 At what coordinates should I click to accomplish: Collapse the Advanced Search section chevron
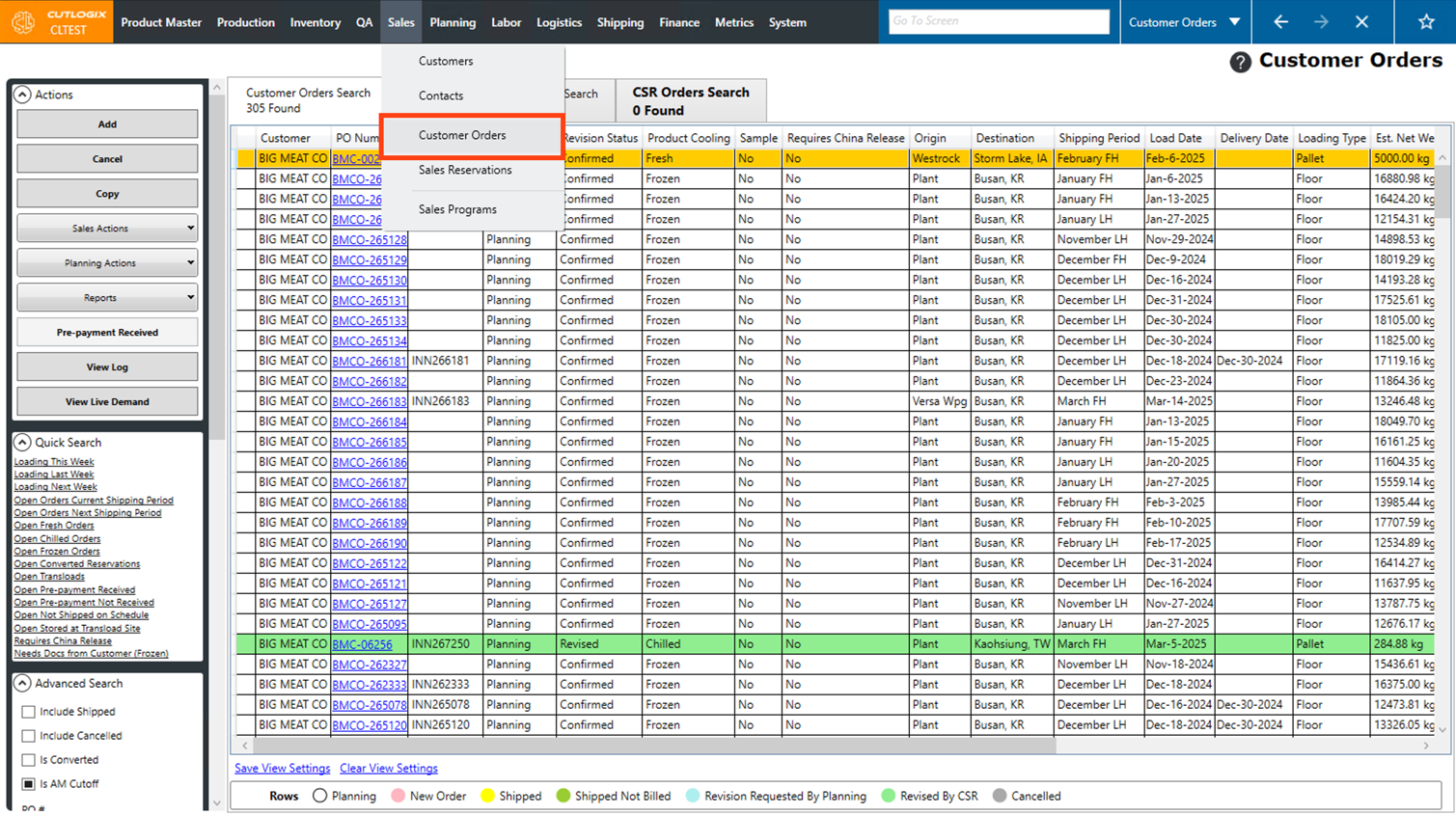tap(22, 683)
